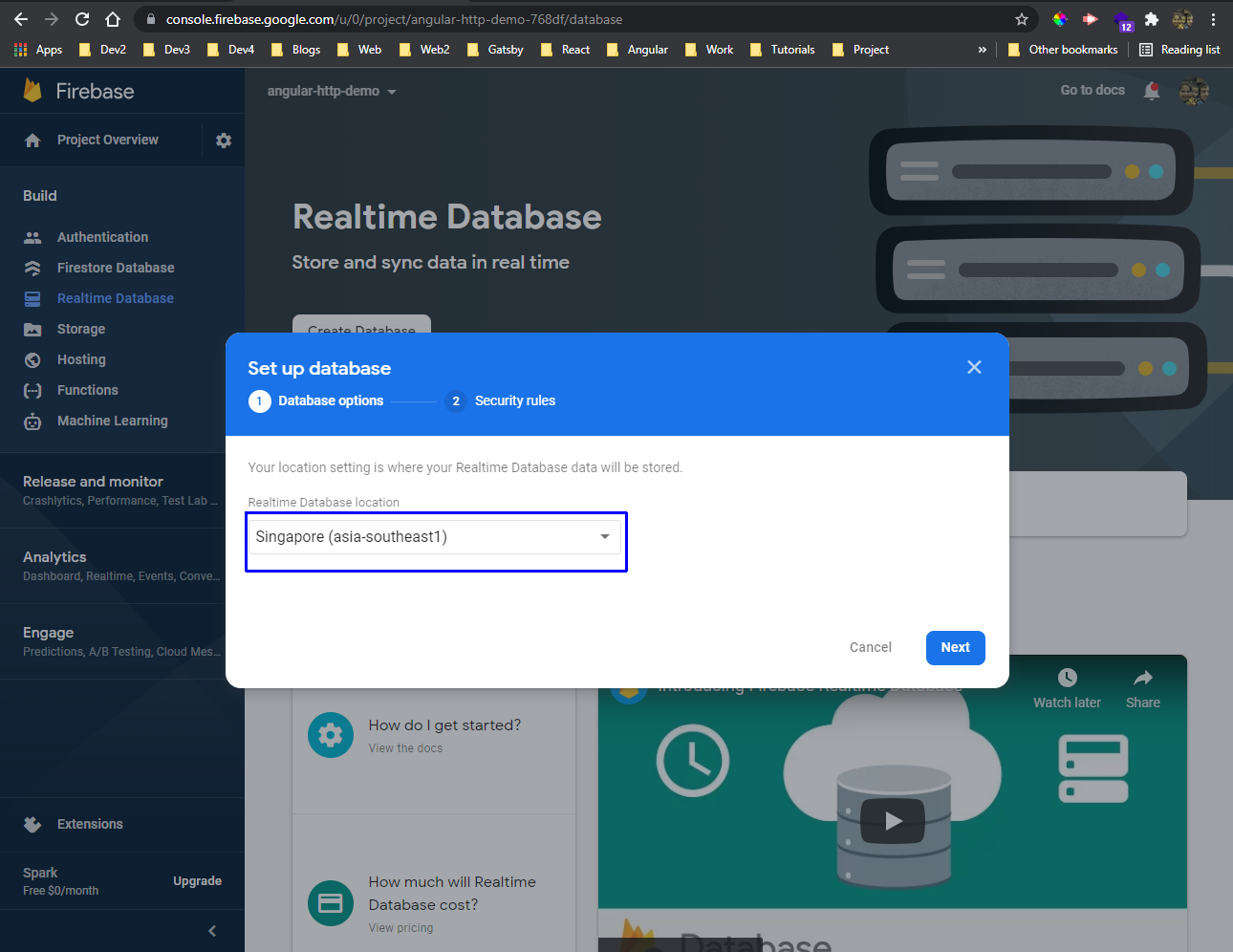Open project settings gear icon

[224, 141]
